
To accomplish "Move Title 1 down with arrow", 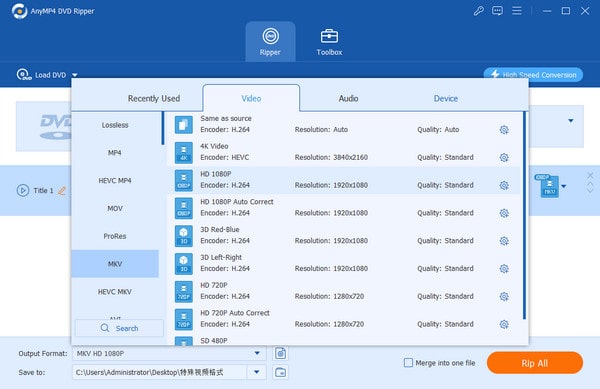I will coord(590,190).
